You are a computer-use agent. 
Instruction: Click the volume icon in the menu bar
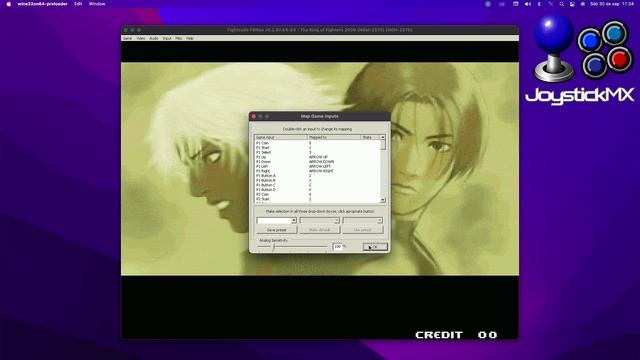tap(527, 4)
